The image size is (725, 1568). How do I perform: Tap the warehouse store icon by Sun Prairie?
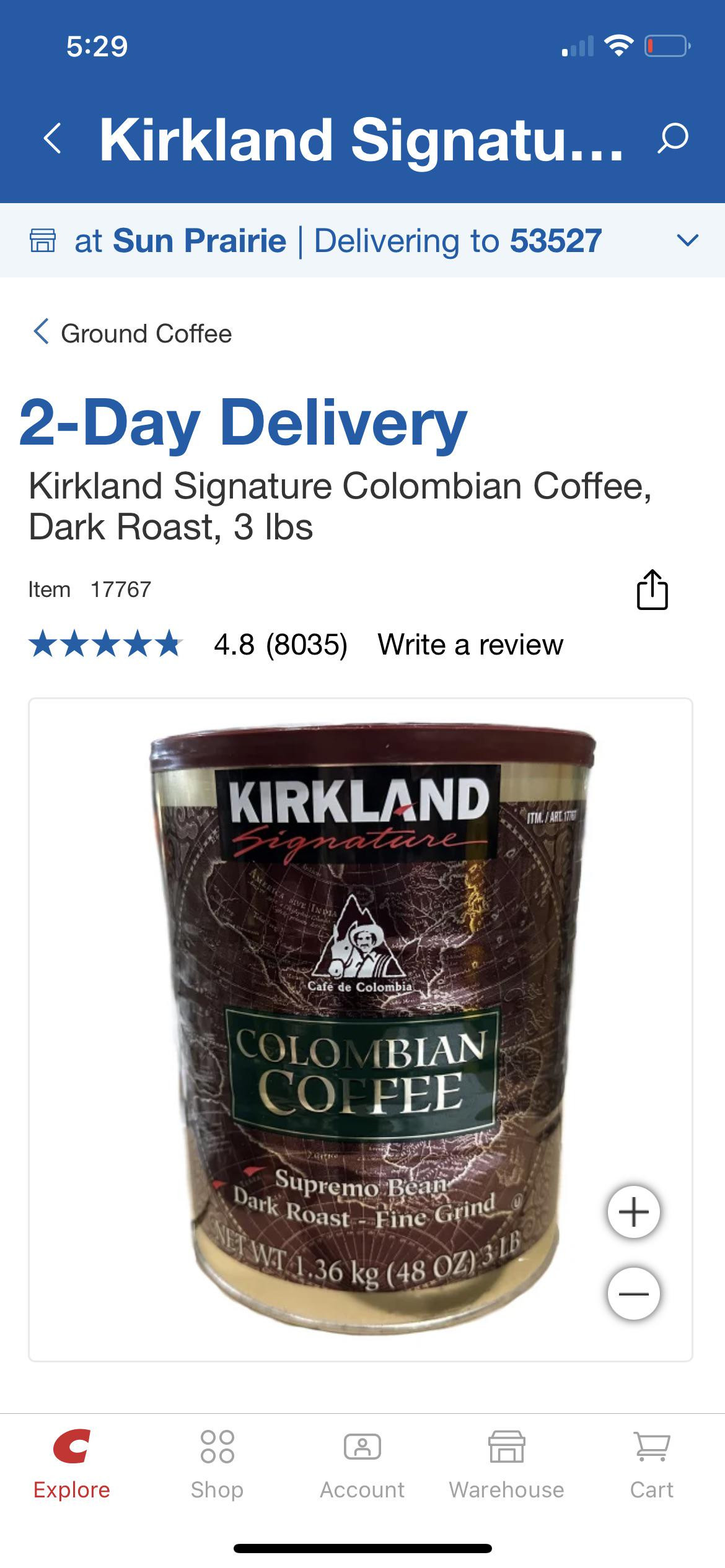point(43,240)
